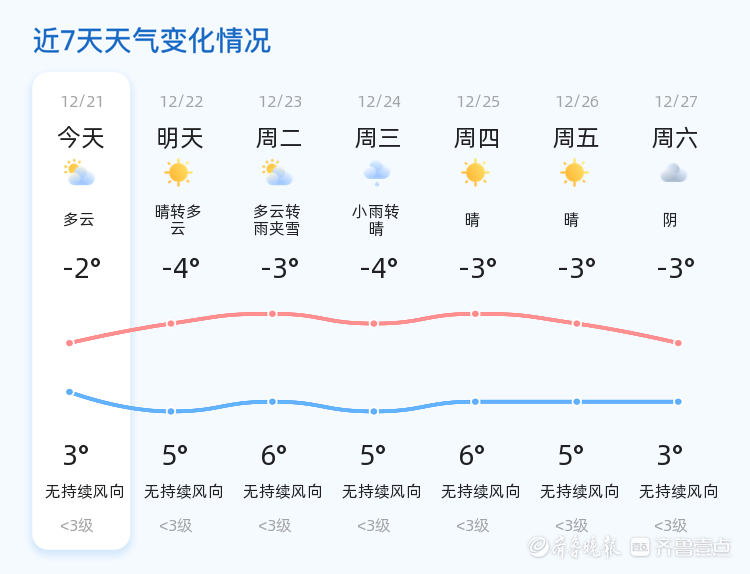The width and height of the screenshot is (750, 574).
Task: Click the 多云转雨夹雪 weather description
Action: click(x=277, y=220)
